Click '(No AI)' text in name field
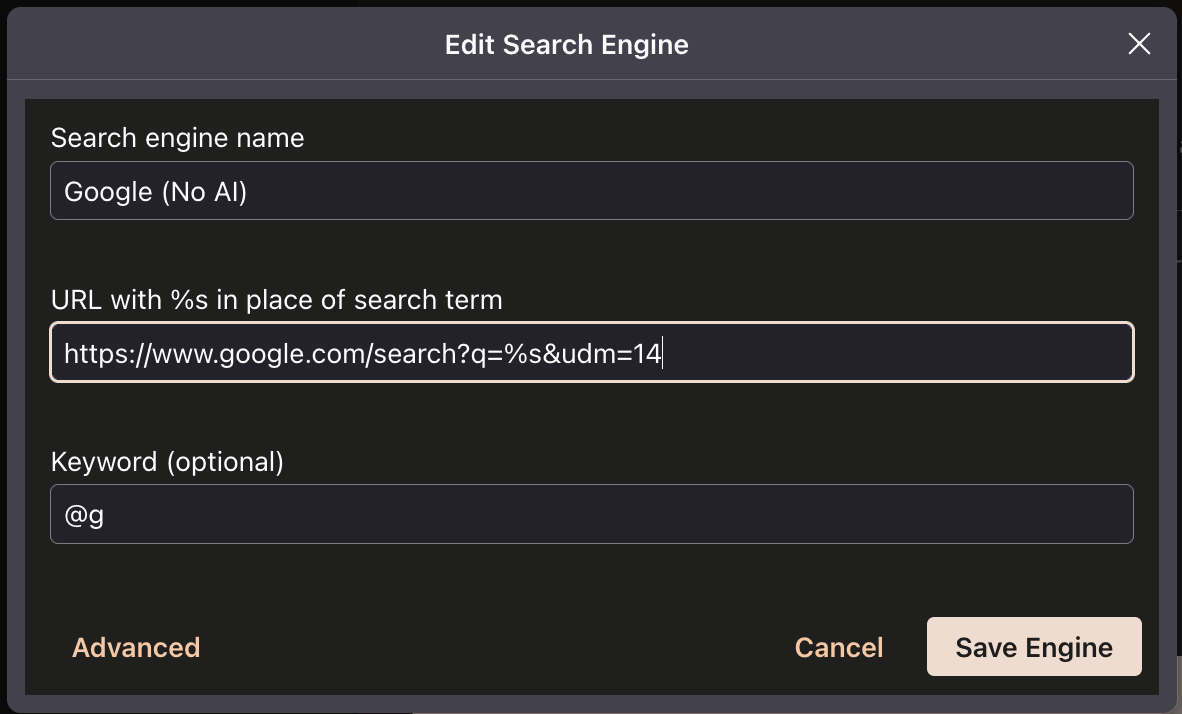 (x=204, y=191)
